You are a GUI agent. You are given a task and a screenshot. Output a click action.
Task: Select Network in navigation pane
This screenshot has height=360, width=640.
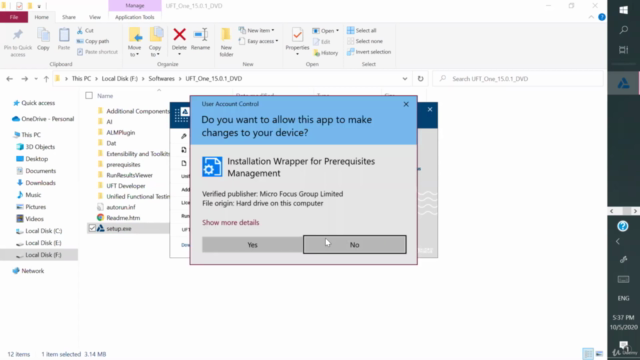pos(32,271)
